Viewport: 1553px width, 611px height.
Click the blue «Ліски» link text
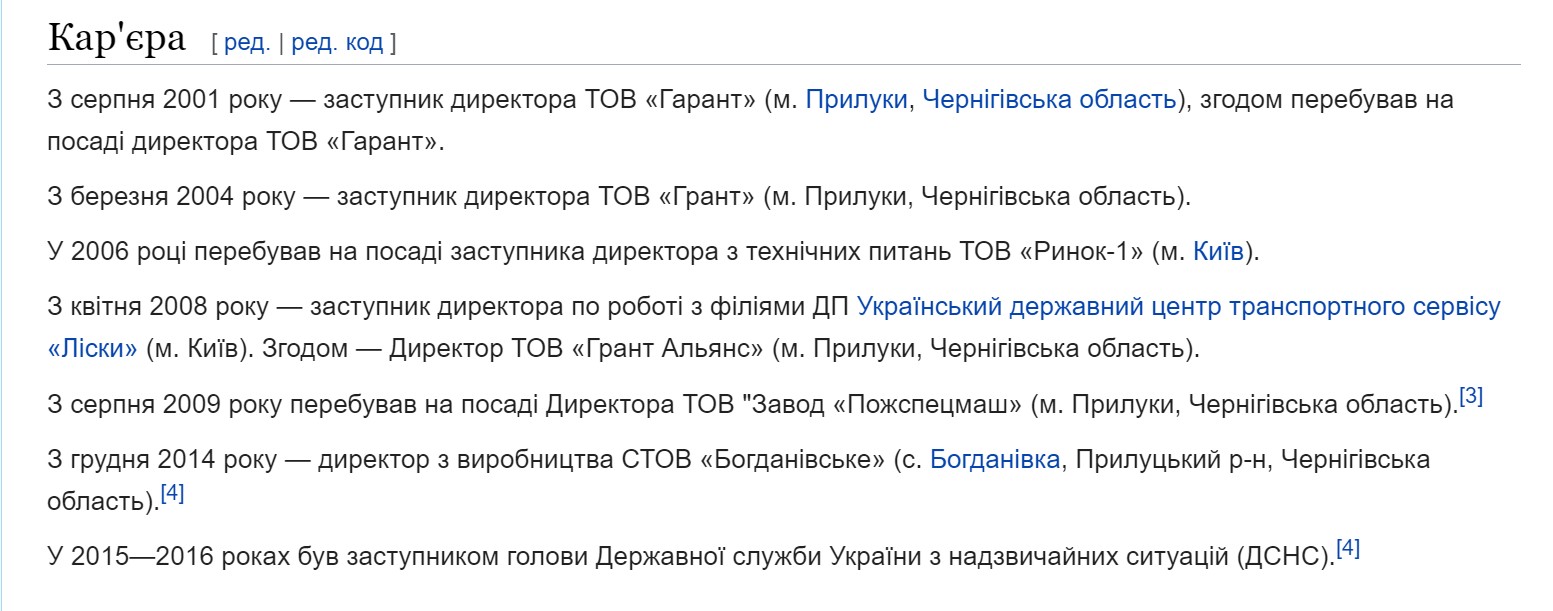(92, 350)
